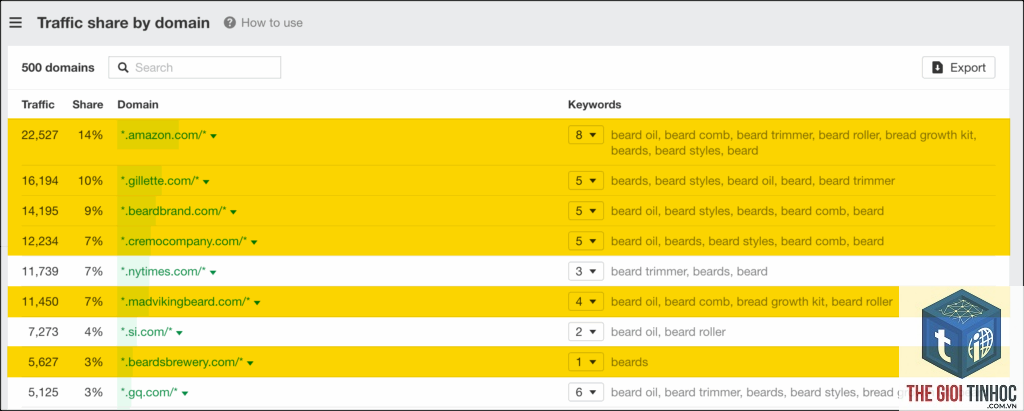Select the traffic value 7,273
Viewport: 1024px width, 411px height.
click(43, 332)
